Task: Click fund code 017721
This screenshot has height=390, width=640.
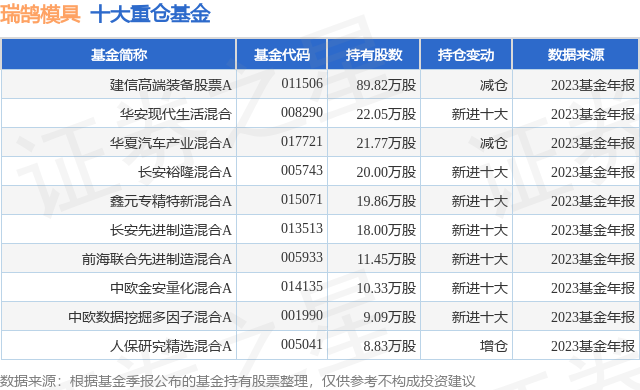Action: click(302, 142)
